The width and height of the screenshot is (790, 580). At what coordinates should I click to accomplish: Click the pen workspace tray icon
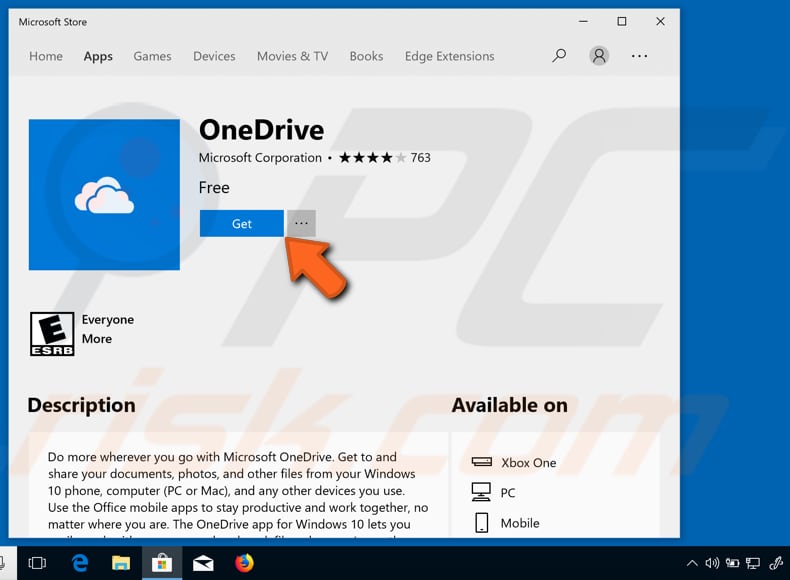pos(776,563)
